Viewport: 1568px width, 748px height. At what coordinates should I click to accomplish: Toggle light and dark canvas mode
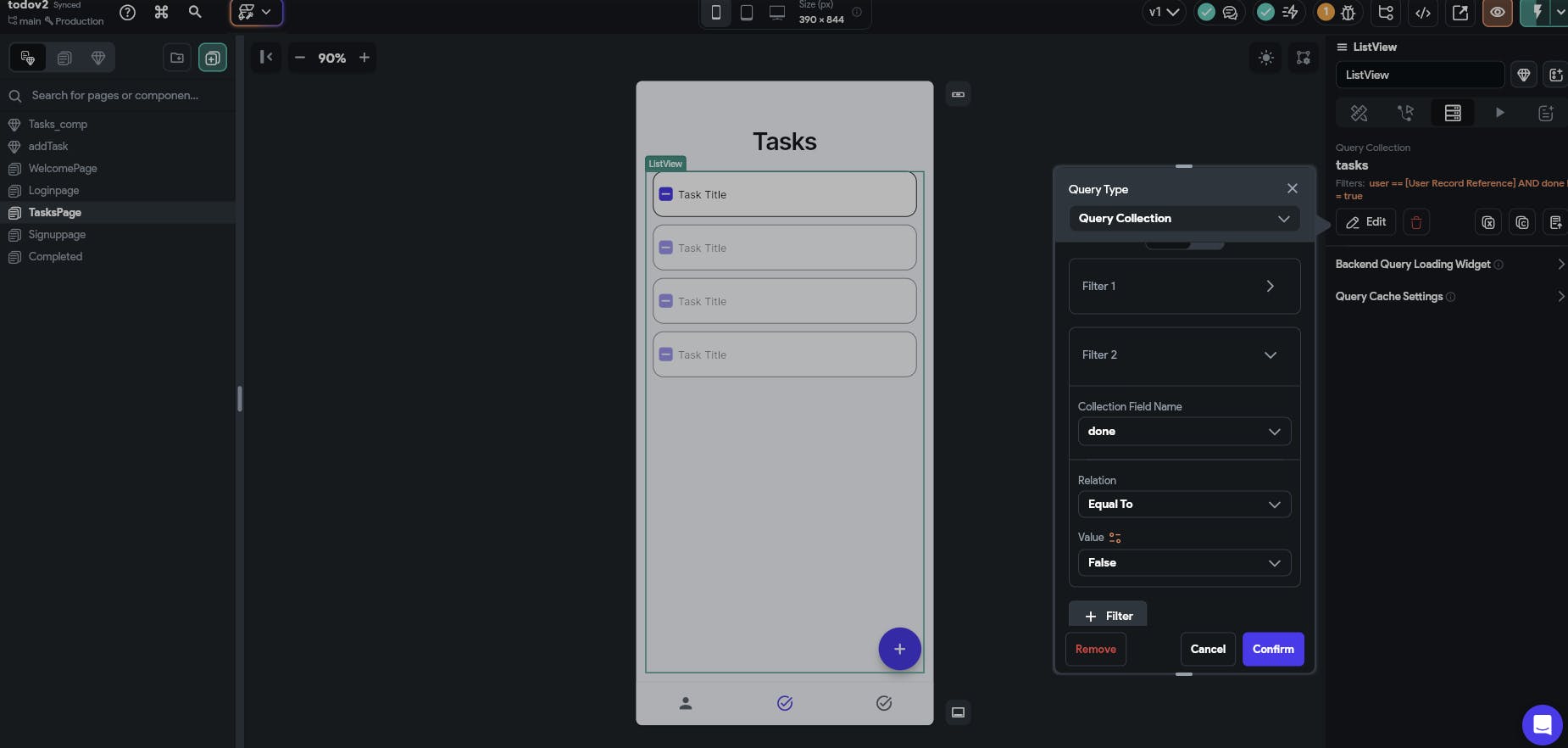coord(1266,58)
